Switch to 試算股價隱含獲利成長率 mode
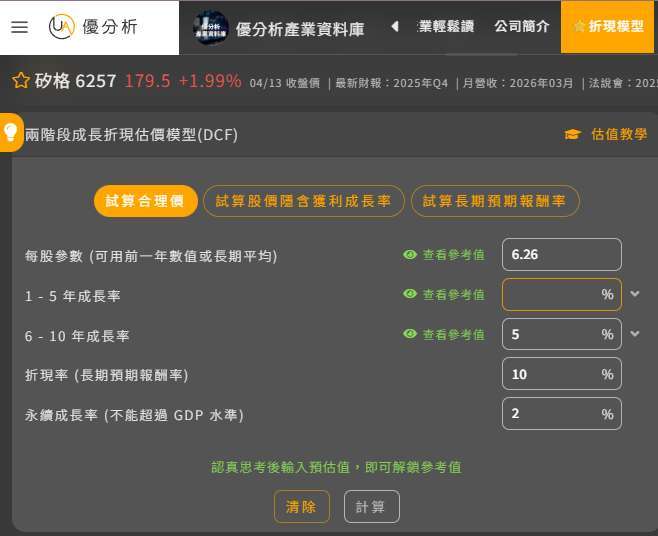 tap(303, 201)
